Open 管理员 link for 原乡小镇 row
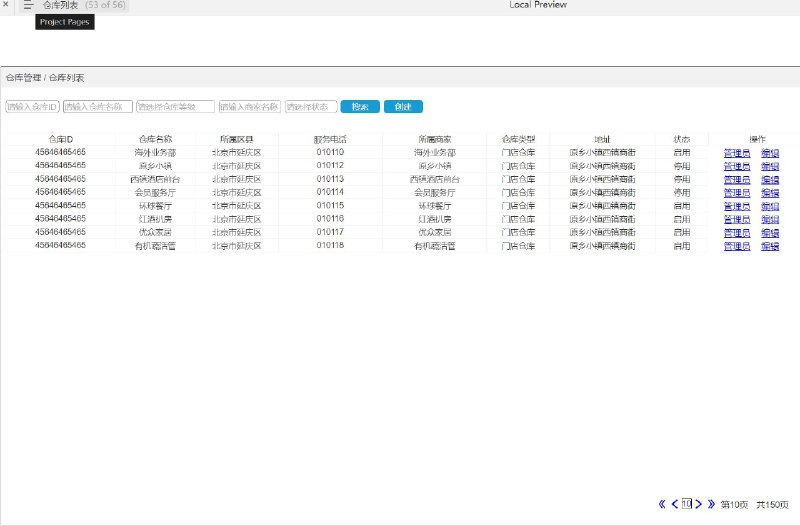This screenshot has height=526, width=800. click(737, 166)
